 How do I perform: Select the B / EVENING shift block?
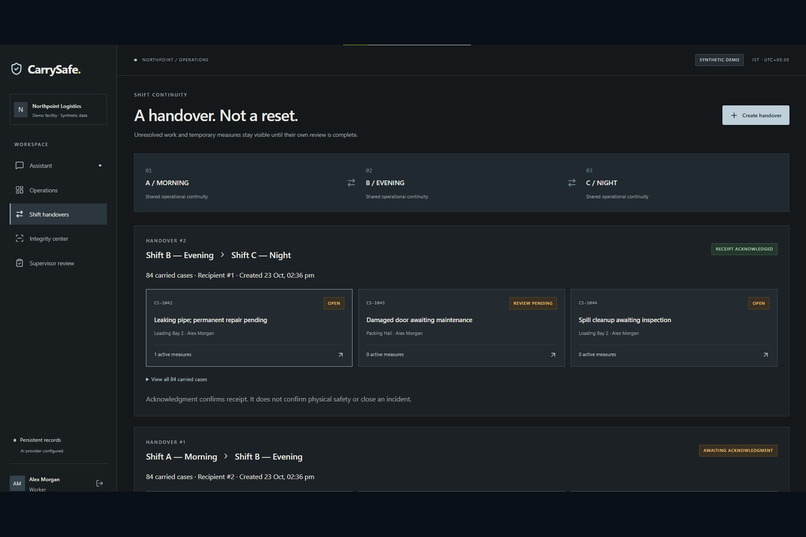[397, 183]
